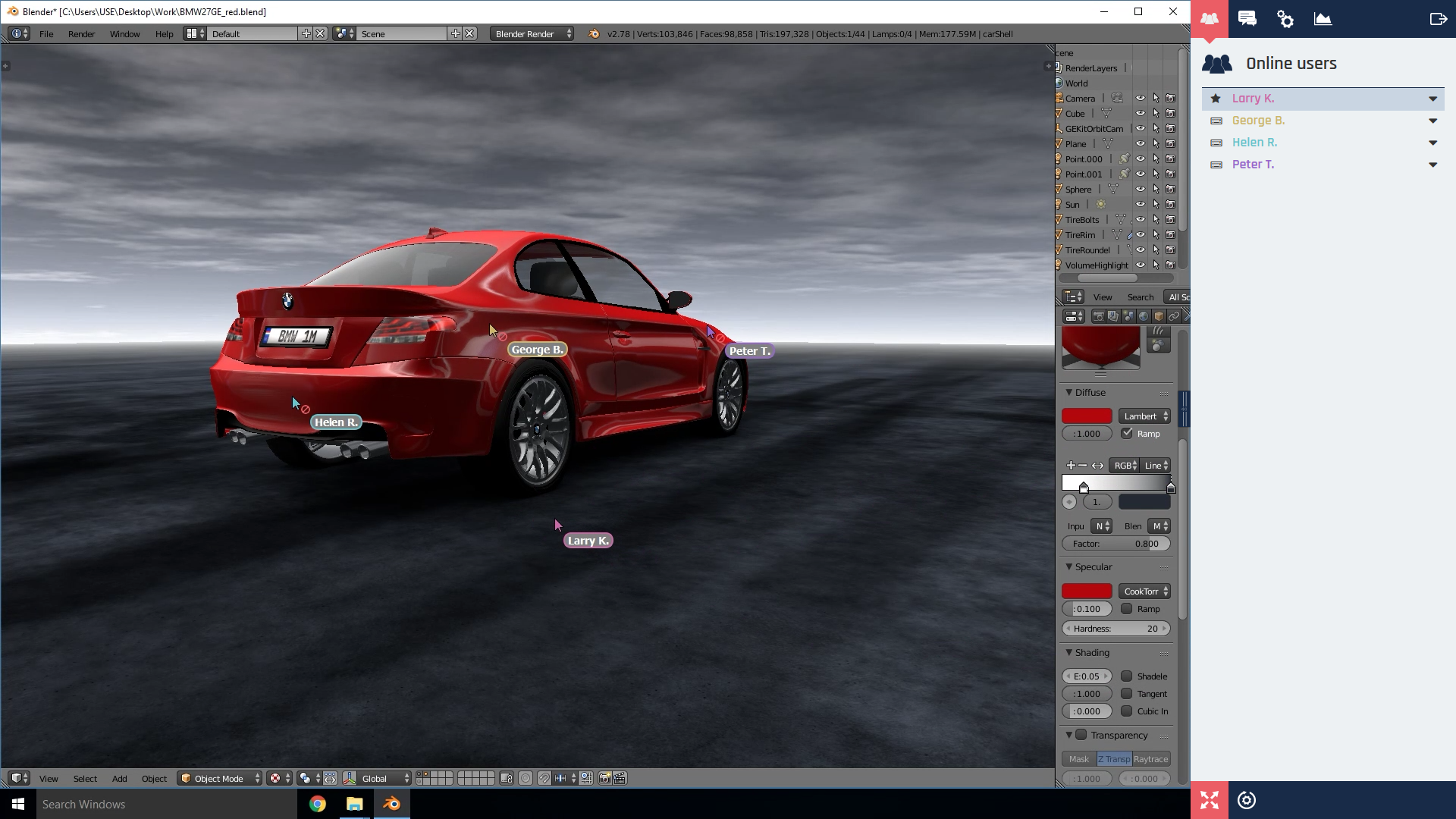
Task: Flip the color ramp with arrows icon
Action: pos(1097,466)
